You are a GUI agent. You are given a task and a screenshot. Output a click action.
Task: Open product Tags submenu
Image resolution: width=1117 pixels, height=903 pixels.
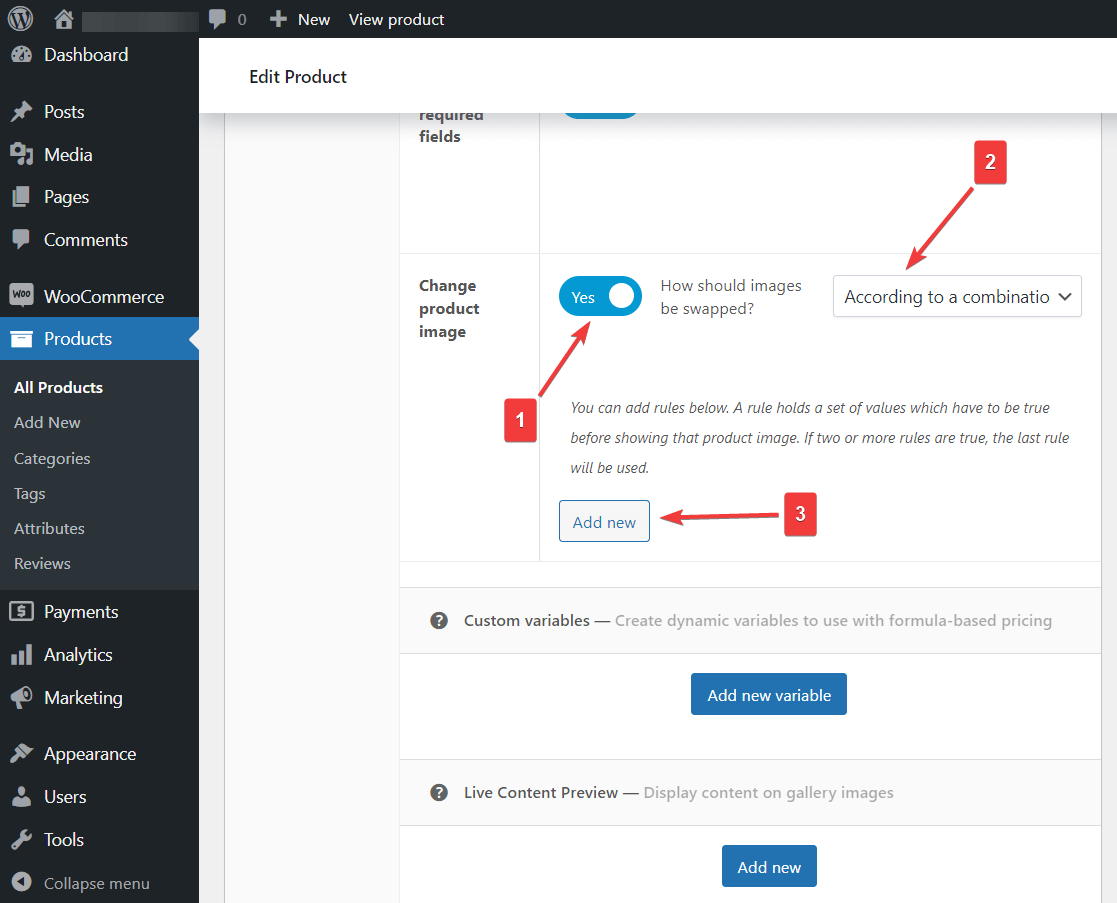[29, 494]
